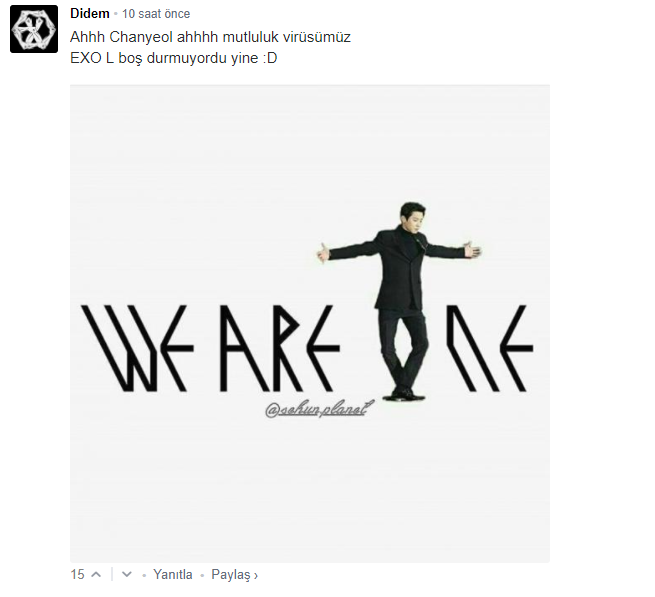Click the man's shoes forming the O
This screenshot has height=597, width=655.
[404, 395]
